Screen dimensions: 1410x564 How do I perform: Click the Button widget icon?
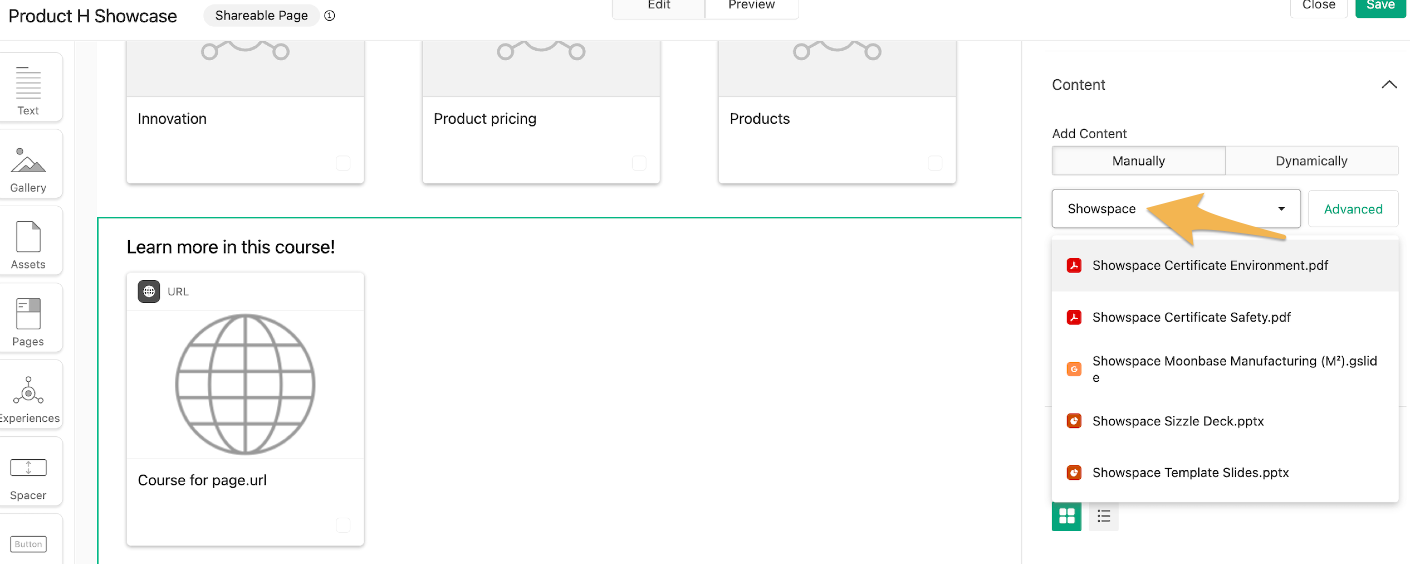click(x=28, y=543)
